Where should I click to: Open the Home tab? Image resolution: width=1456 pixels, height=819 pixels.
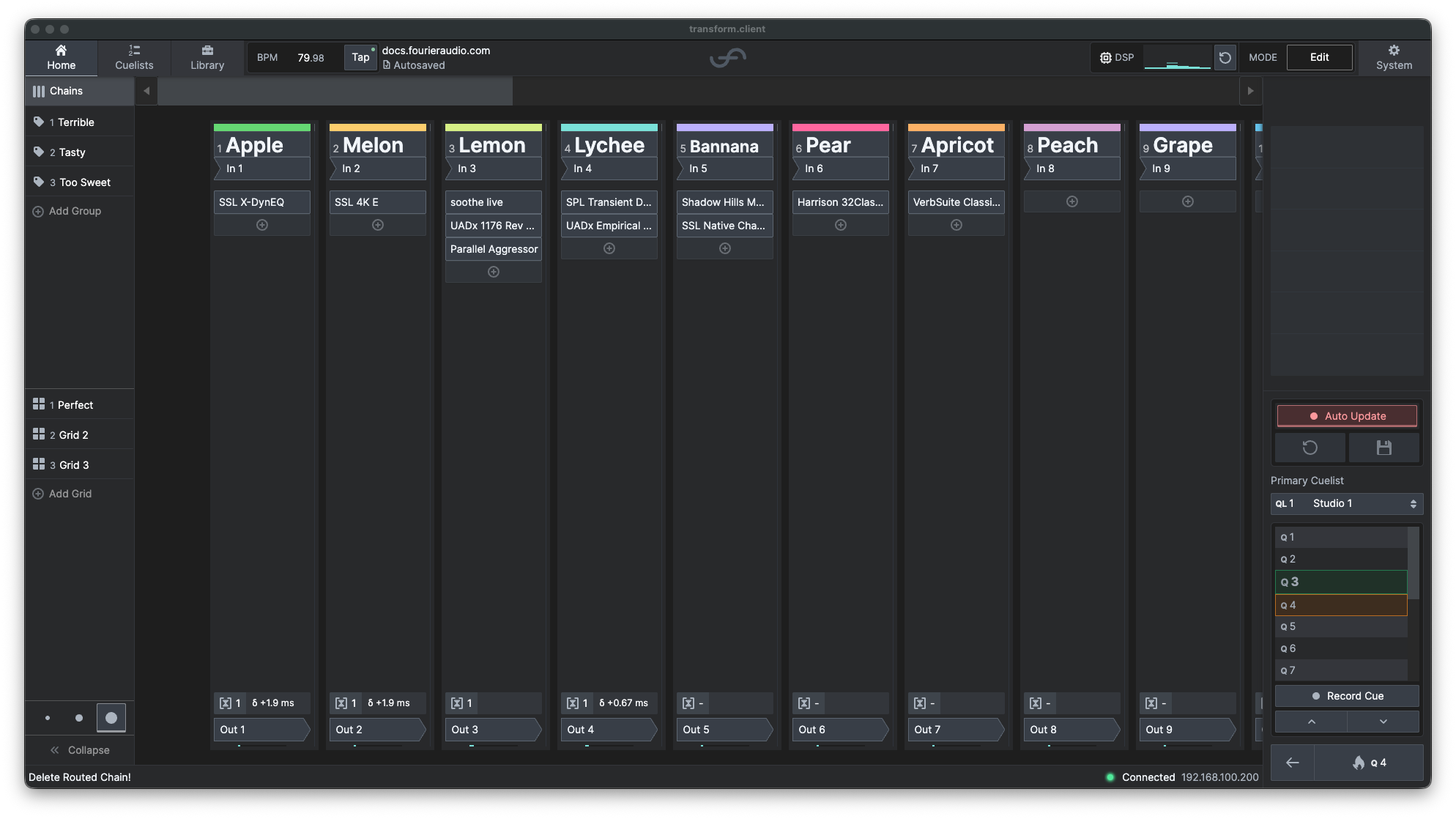click(62, 58)
